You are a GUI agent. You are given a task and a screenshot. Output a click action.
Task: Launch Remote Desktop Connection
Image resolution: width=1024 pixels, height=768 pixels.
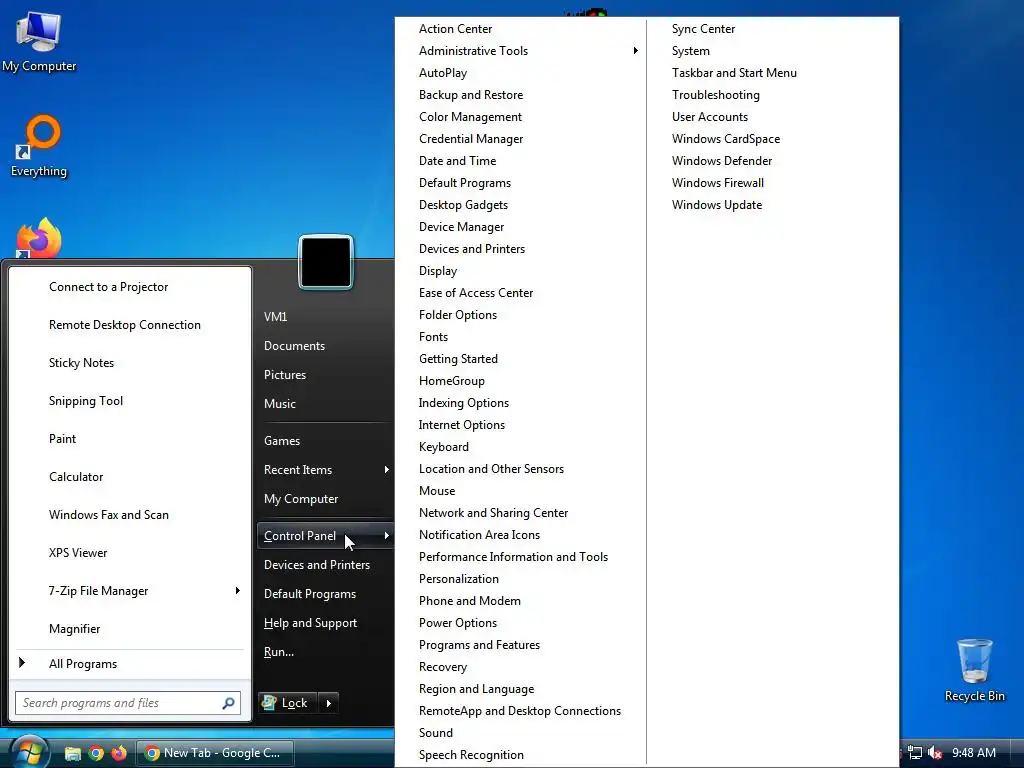tap(125, 325)
